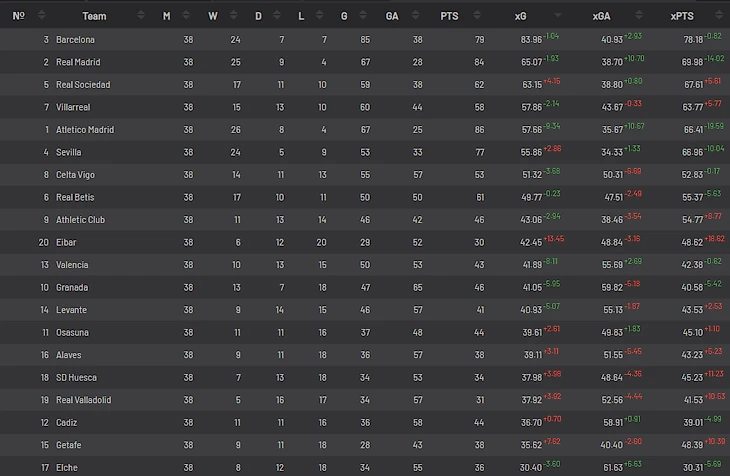The height and width of the screenshot is (476, 730).
Task: Open the Barcelona team link
Action: click(75, 40)
